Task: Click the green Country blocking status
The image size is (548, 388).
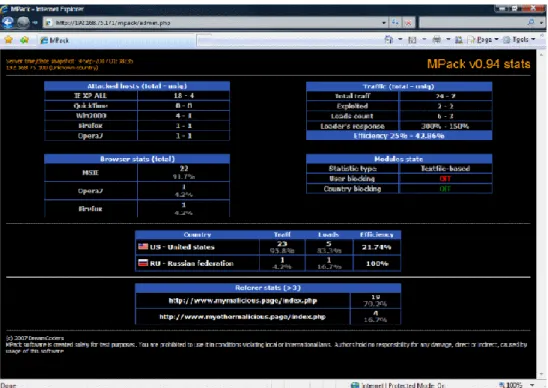Action: pyautogui.click(x=445, y=189)
